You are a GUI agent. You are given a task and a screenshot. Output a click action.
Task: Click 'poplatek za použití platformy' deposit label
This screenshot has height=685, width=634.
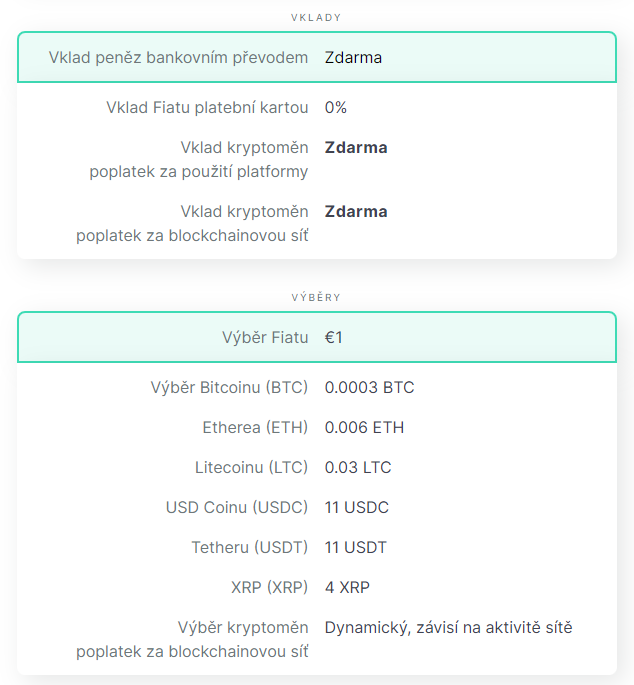coord(198,171)
